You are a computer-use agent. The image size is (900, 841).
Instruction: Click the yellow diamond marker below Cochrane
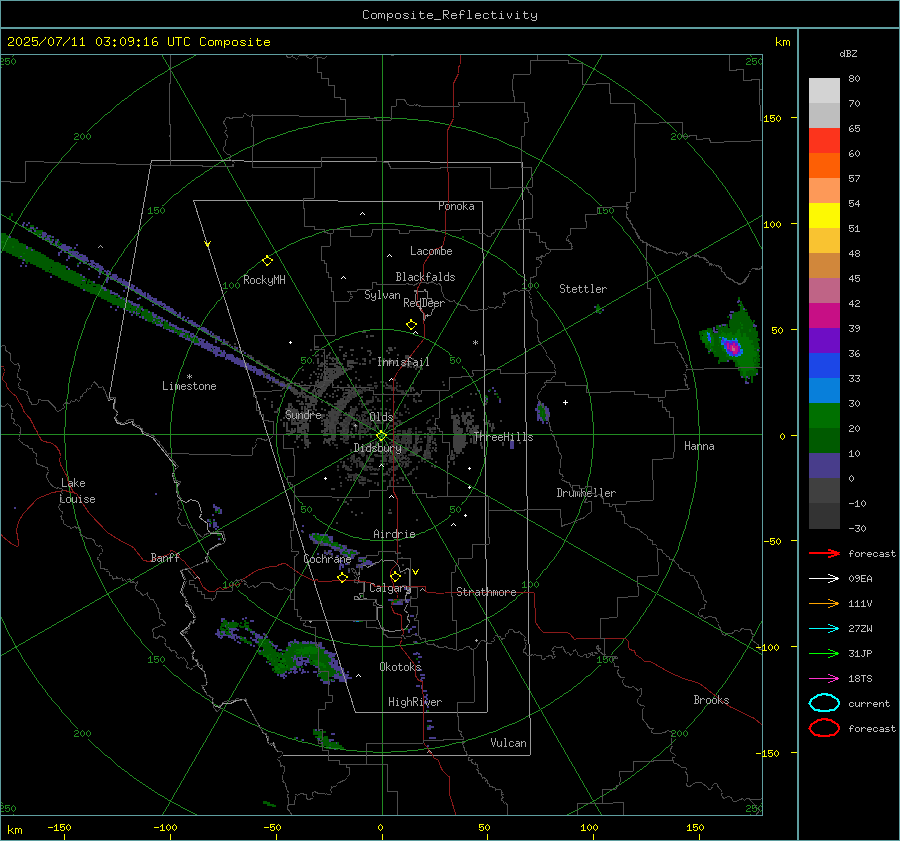(342, 578)
